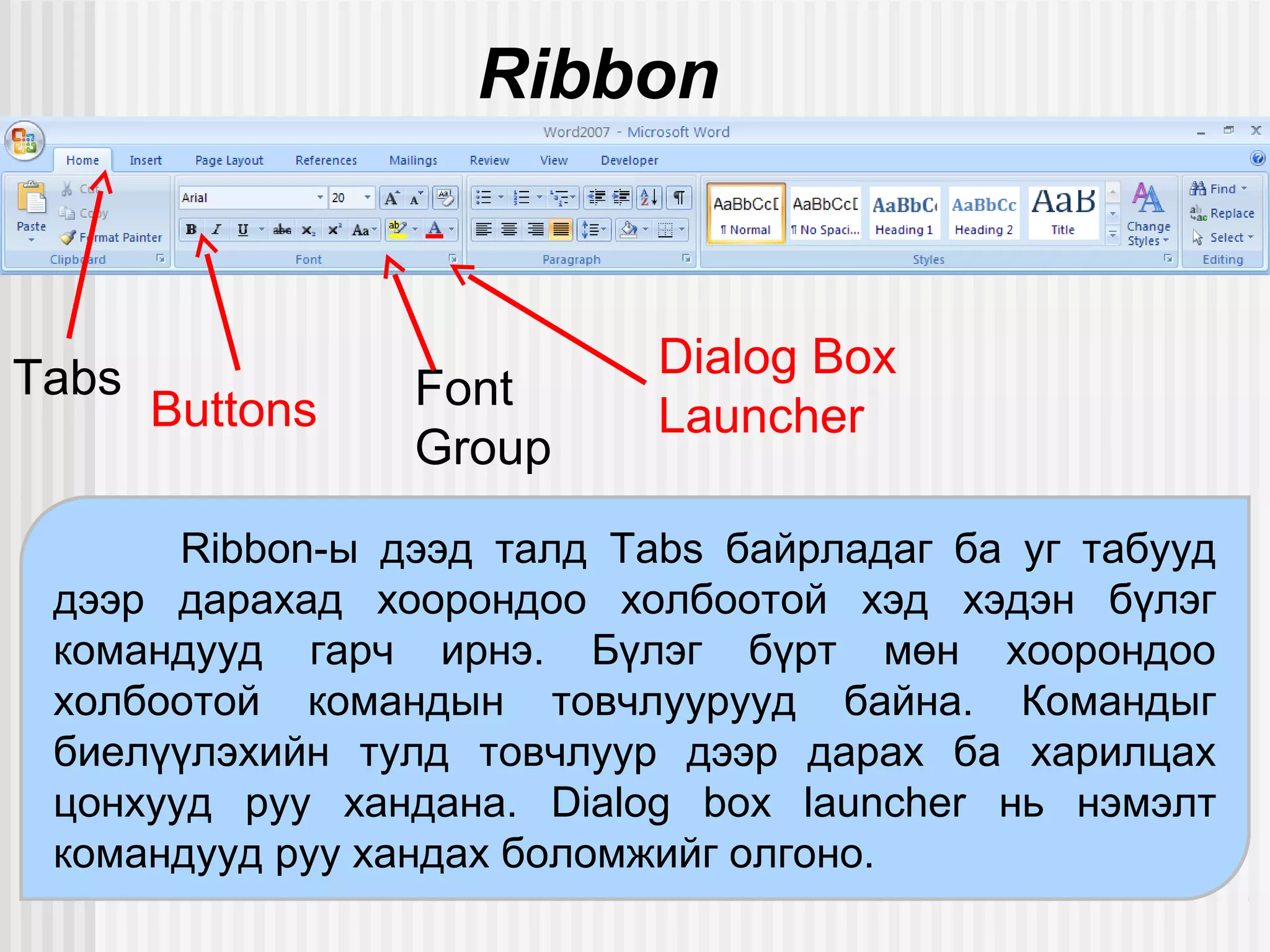Click the Sort A-Z icon
The image size is (1270, 952).
pos(649,198)
